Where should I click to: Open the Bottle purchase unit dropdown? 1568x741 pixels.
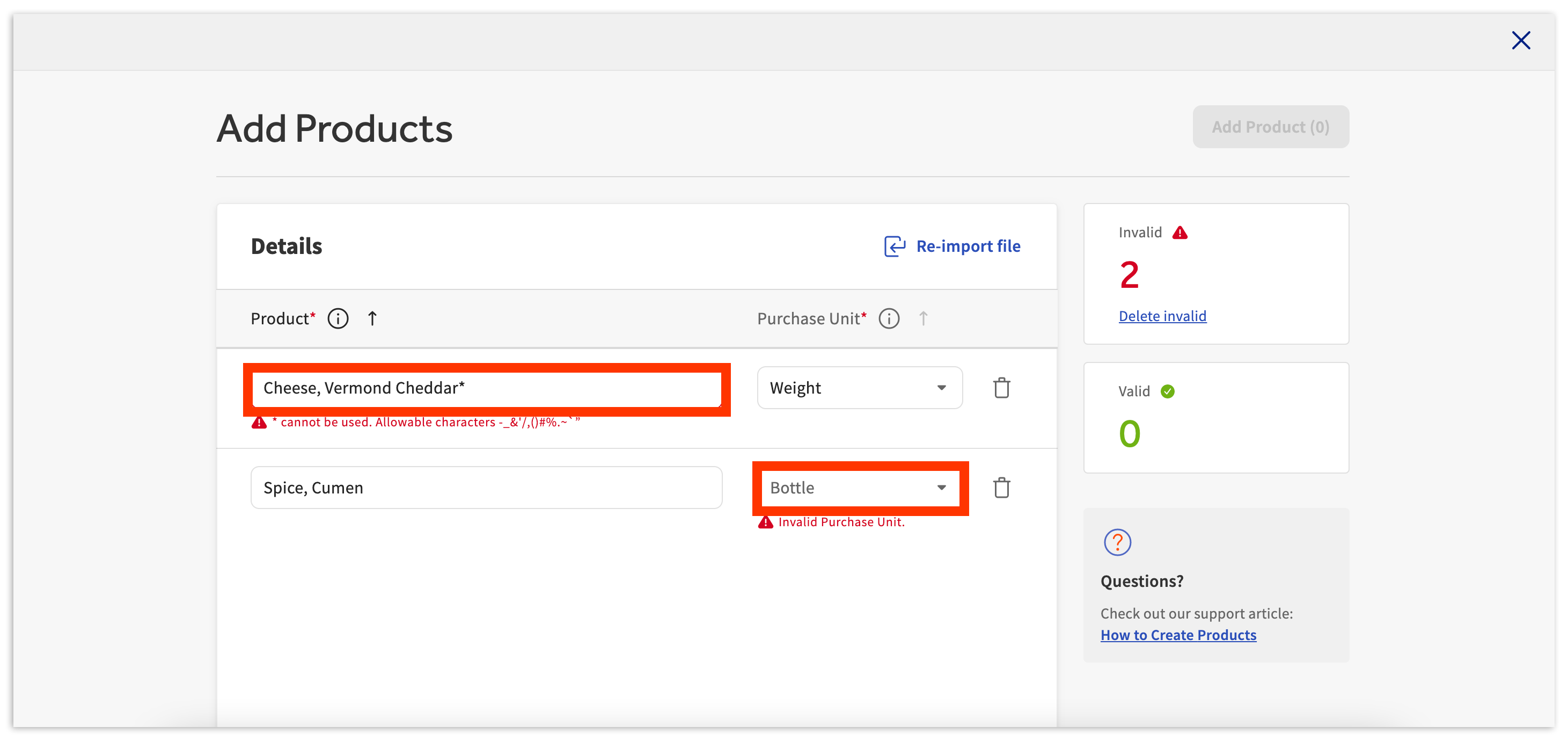click(859, 487)
